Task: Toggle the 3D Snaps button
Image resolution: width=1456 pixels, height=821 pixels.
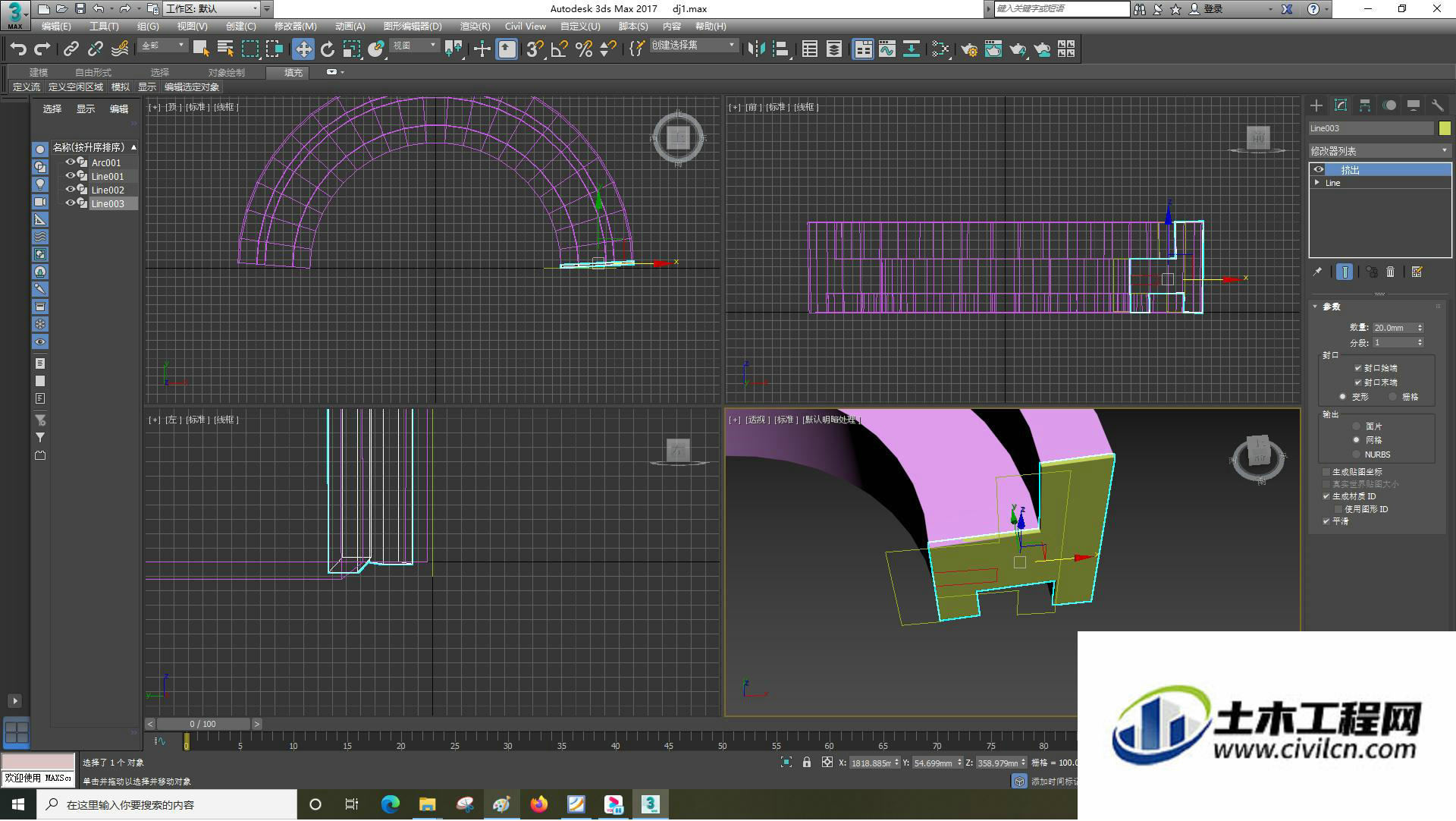Action: [535, 49]
